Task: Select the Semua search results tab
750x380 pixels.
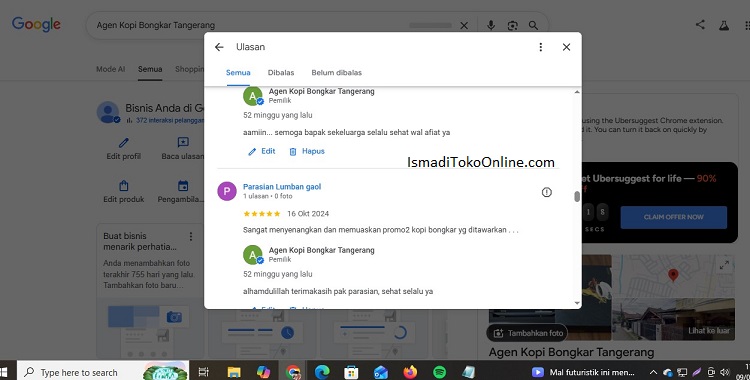Action: tap(150, 69)
